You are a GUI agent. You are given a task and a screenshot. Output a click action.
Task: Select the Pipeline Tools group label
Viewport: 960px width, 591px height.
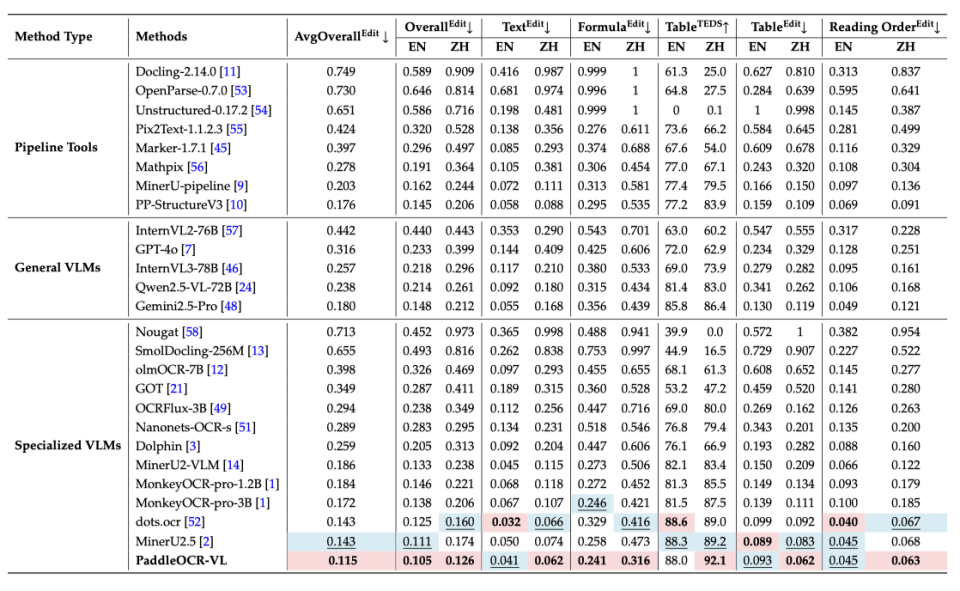click(x=56, y=147)
